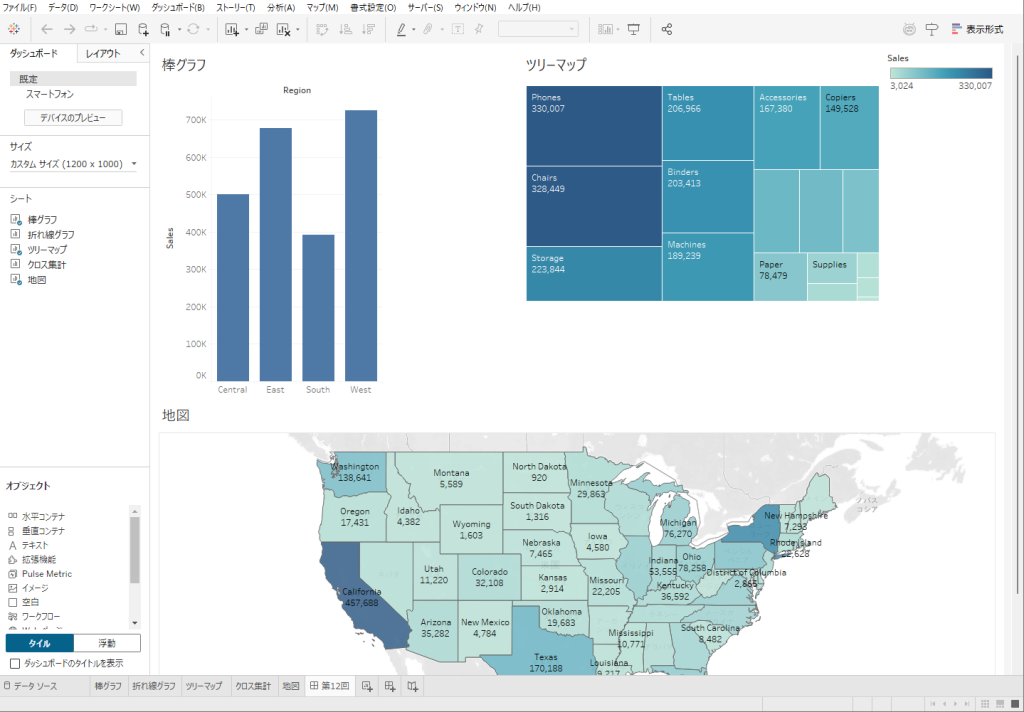Open the 分析(A) menu
1024x712 pixels.
click(281, 8)
